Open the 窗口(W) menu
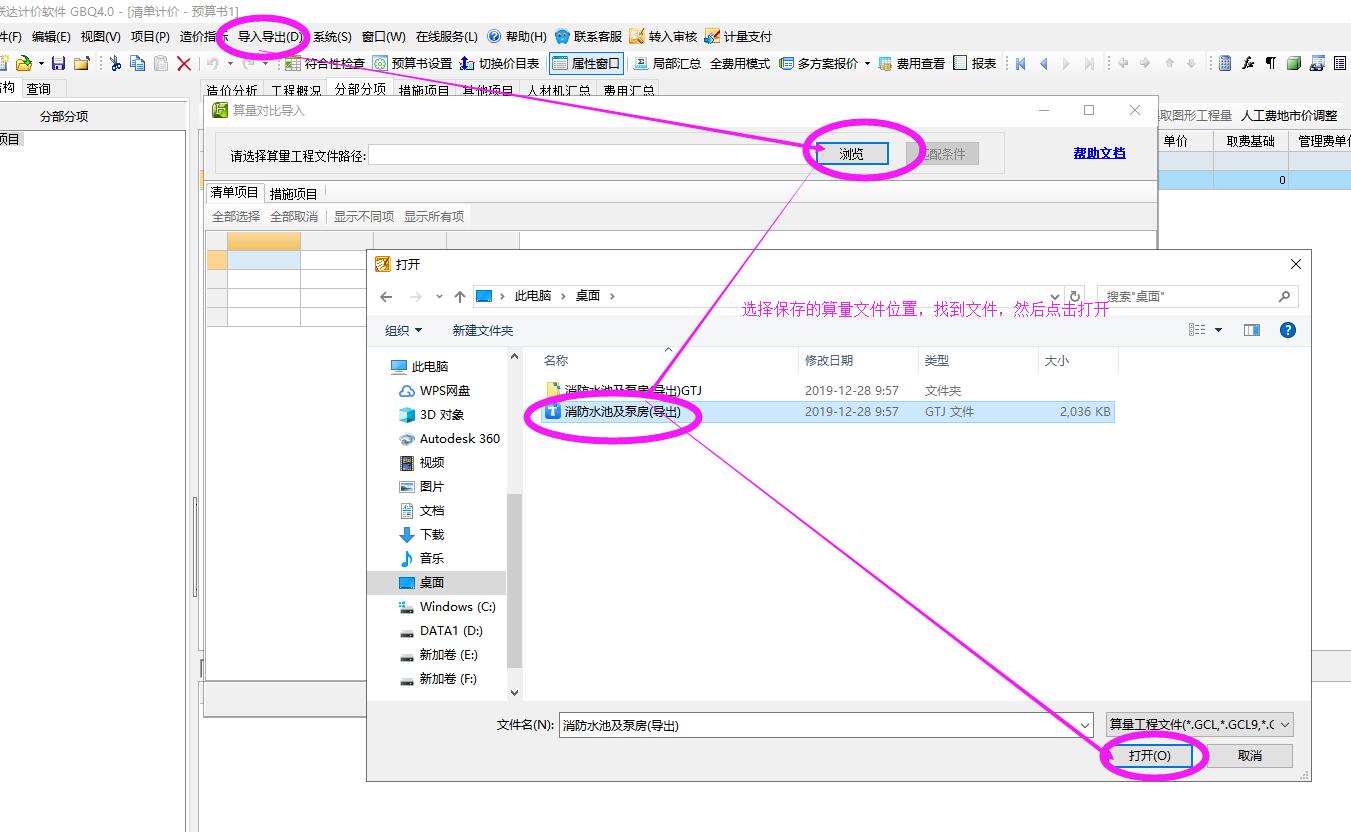1351x832 pixels. (384, 36)
